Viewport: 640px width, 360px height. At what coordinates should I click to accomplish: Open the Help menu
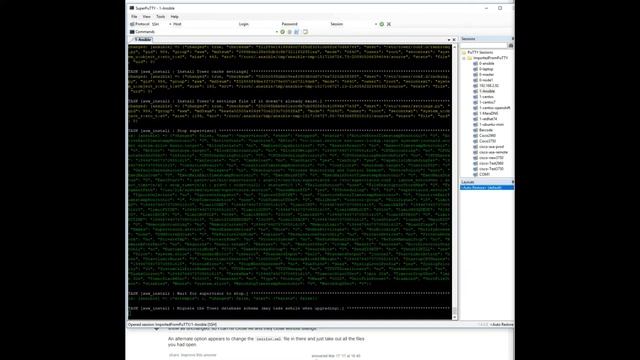coord(174,17)
